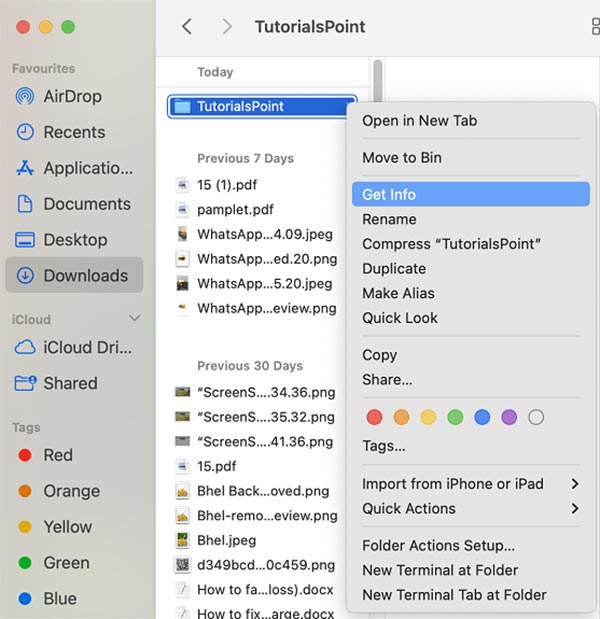
Task: Click the iCloud Drive cloud icon
Action: click(25, 347)
